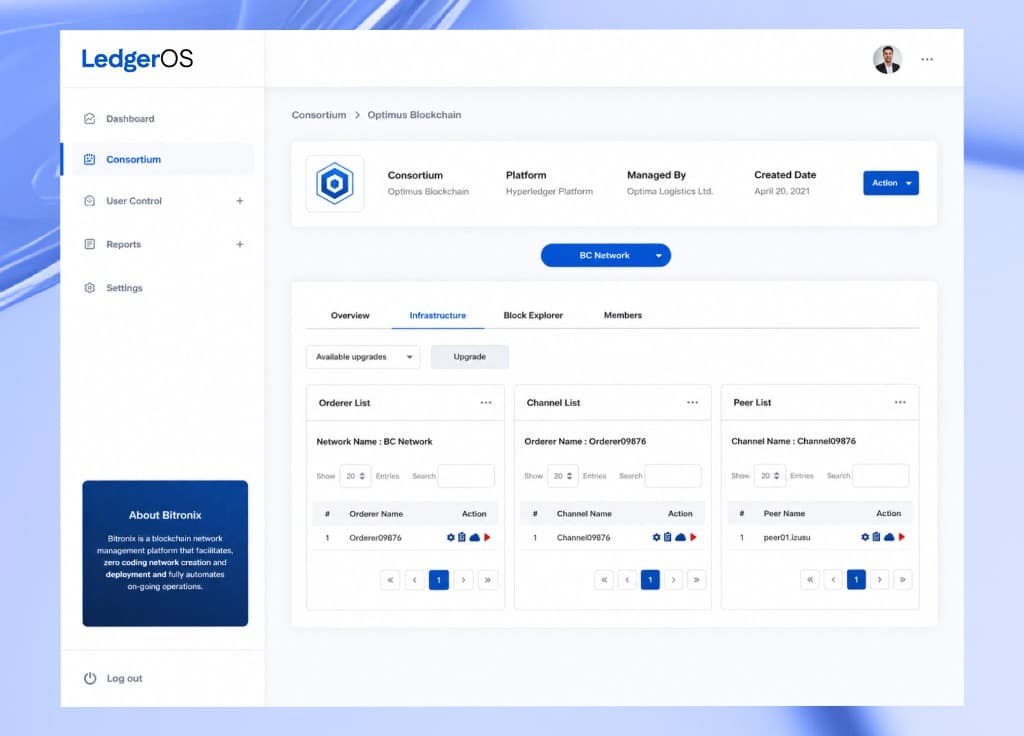This screenshot has width=1024, height=736.
Task: Go to last page in Orderer List
Action: click(x=488, y=580)
